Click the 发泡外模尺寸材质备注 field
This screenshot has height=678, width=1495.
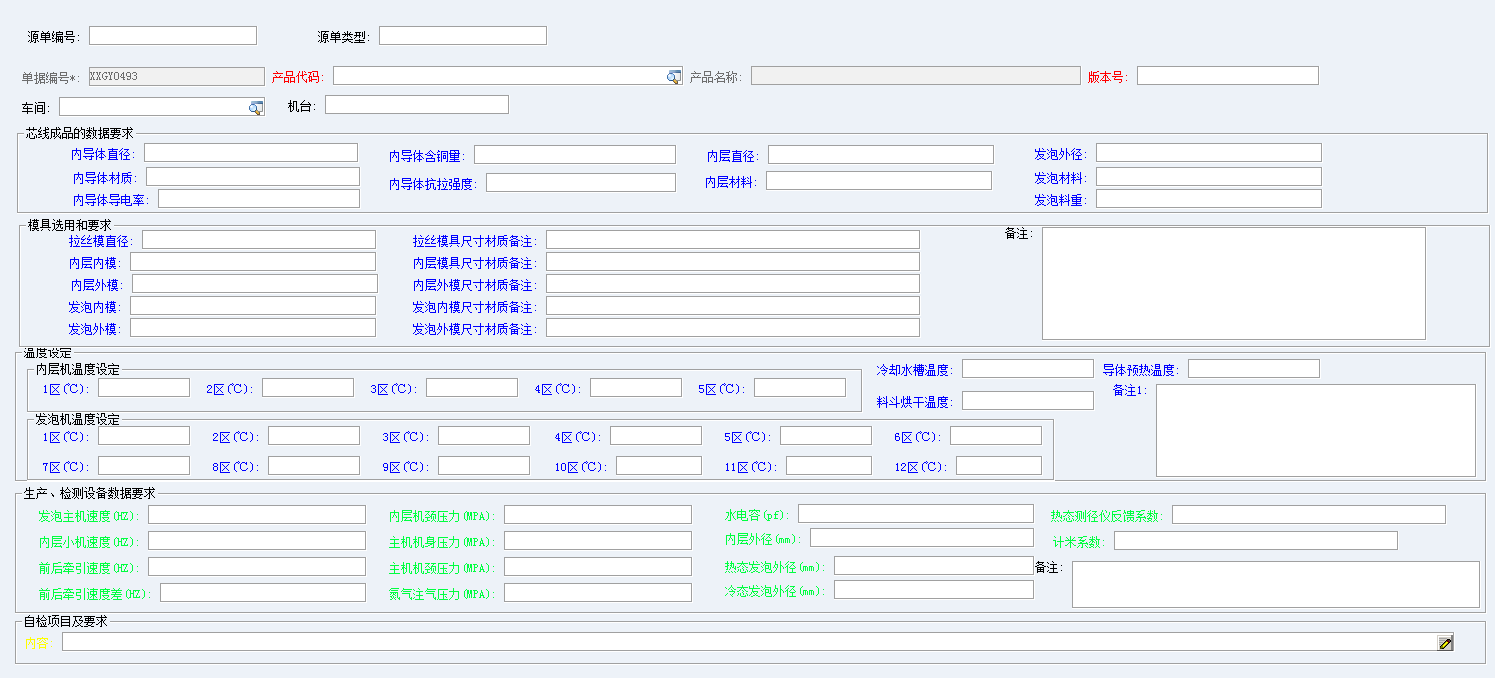(x=732, y=328)
